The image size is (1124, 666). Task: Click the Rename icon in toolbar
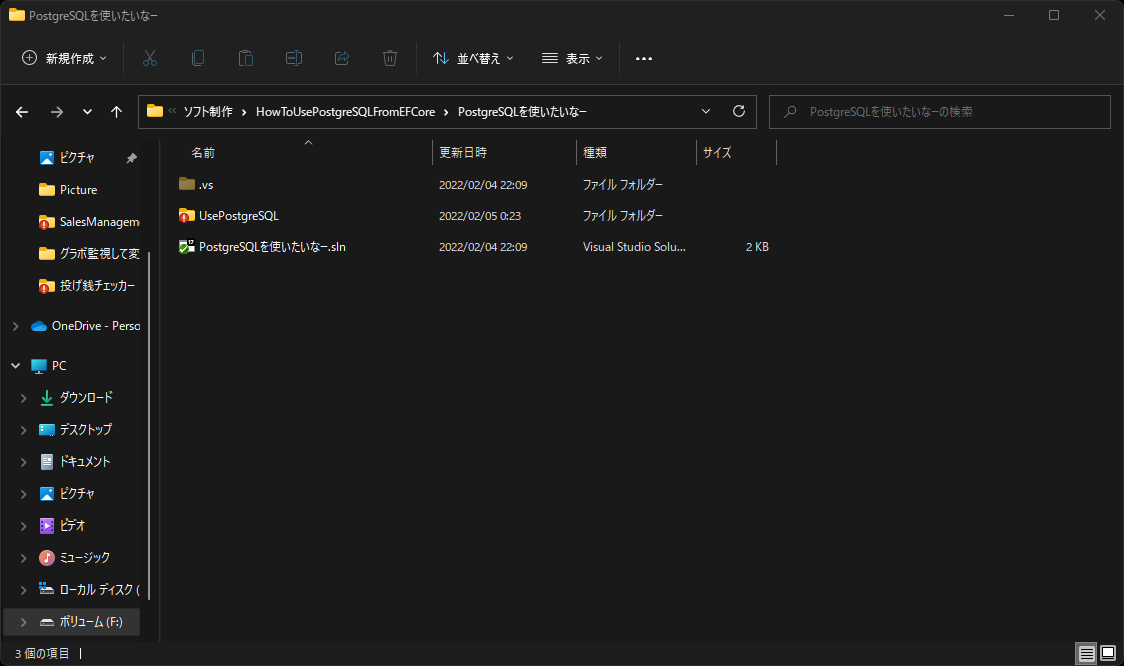(x=294, y=58)
